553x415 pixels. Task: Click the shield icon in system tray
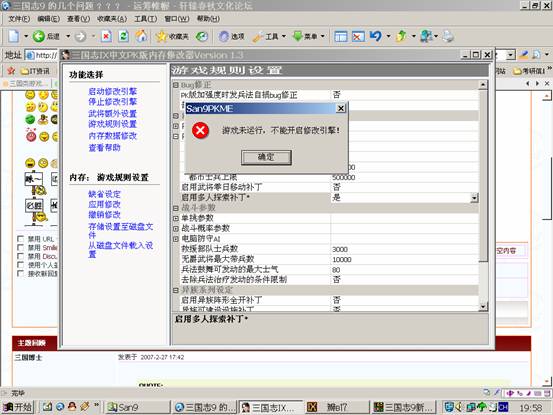click(449, 407)
